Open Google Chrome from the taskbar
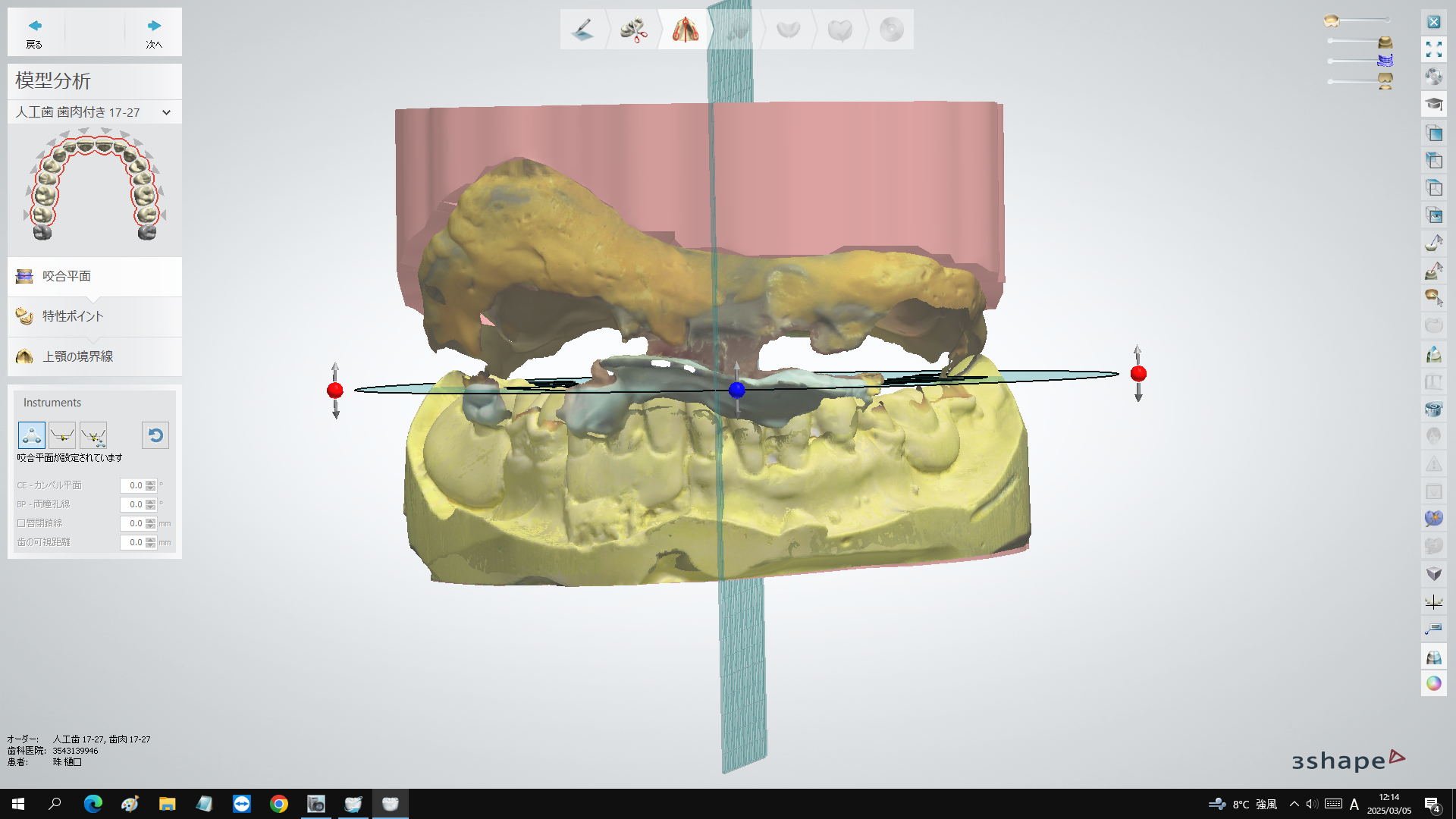The height and width of the screenshot is (819, 1456). pos(278,804)
